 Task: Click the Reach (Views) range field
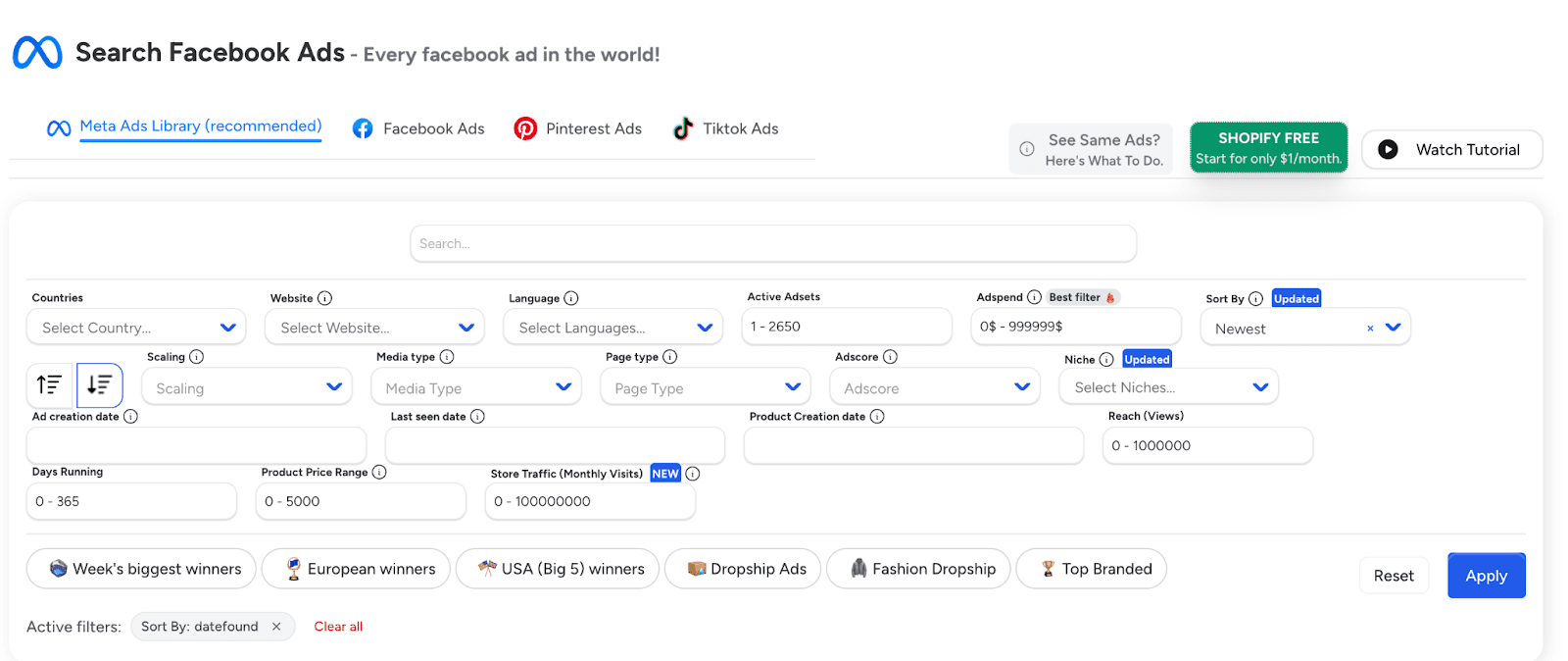[x=1207, y=445]
